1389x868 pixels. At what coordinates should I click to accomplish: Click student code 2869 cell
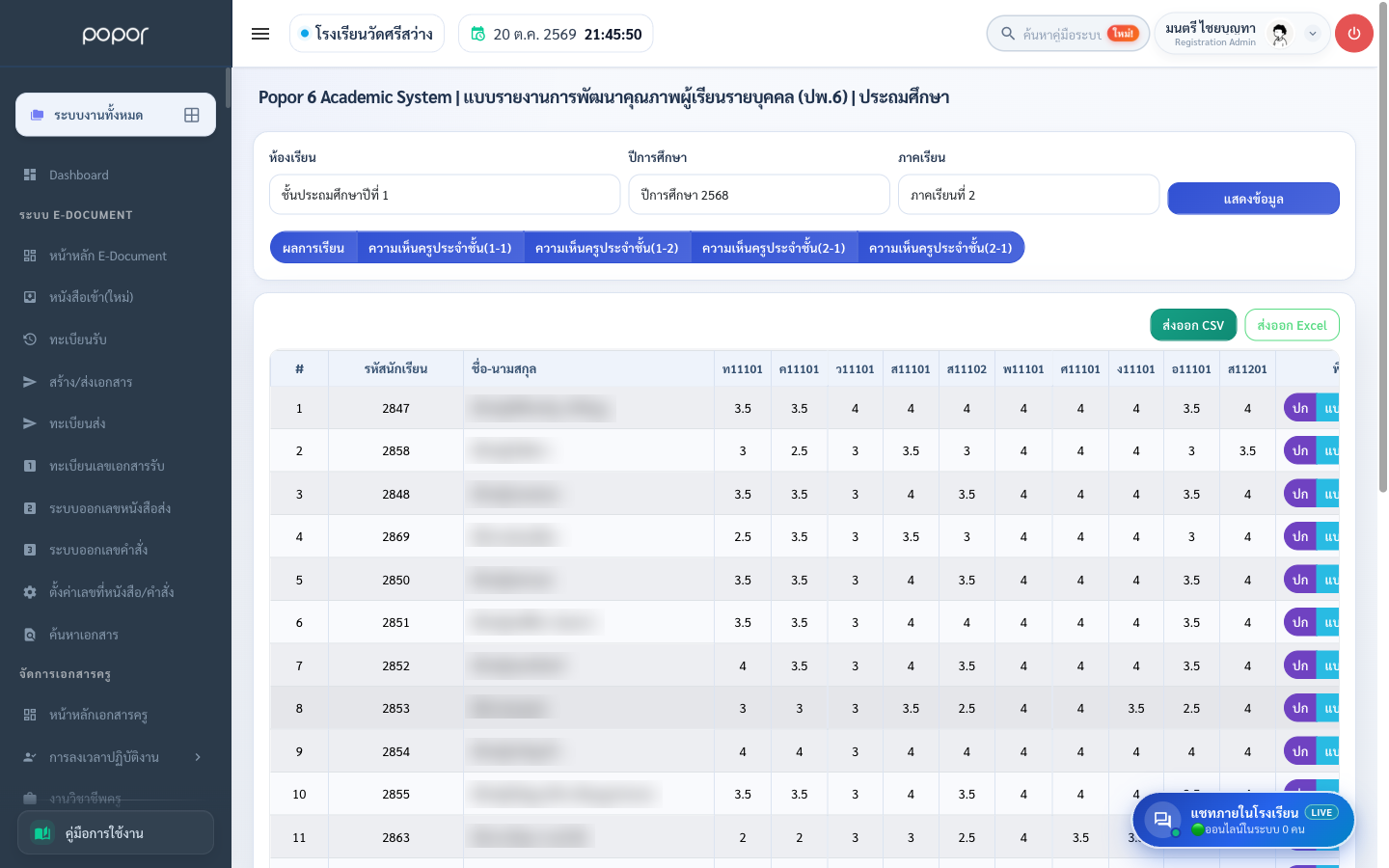coord(395,536)
